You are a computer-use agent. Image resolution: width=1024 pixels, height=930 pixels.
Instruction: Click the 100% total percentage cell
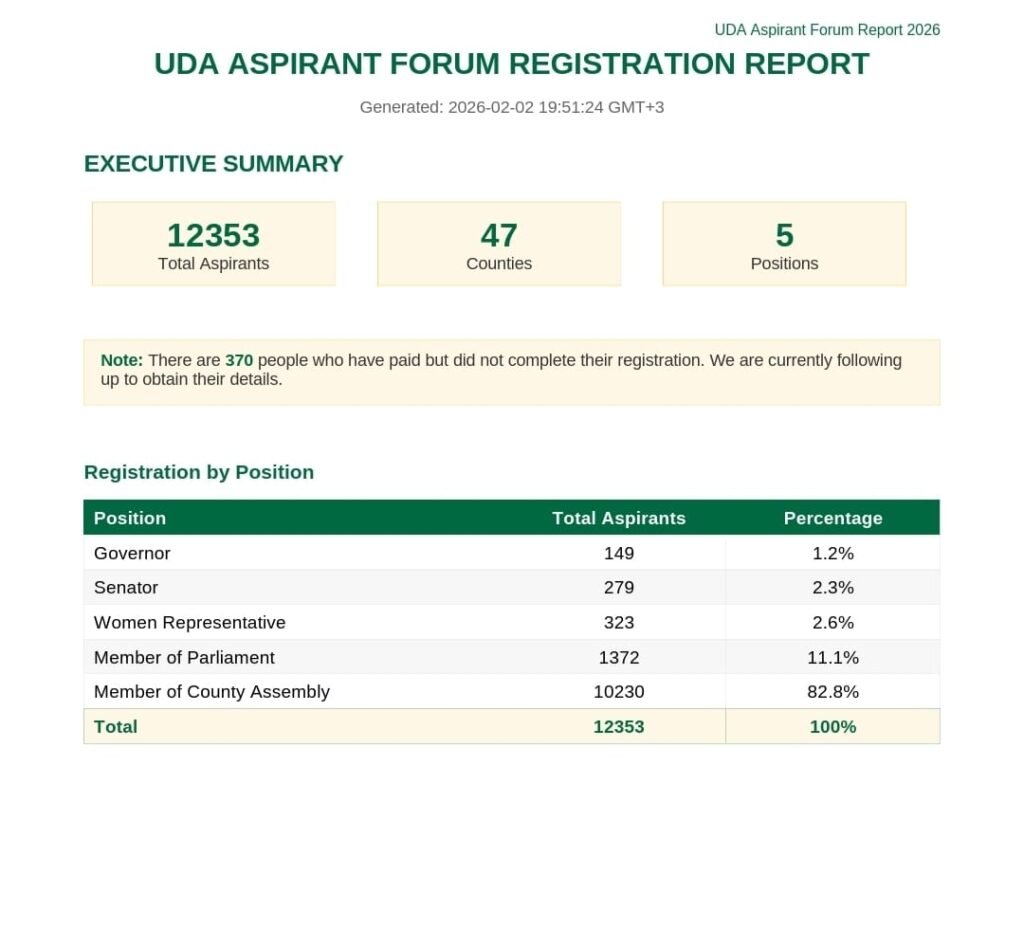click(x=832, y=727)
